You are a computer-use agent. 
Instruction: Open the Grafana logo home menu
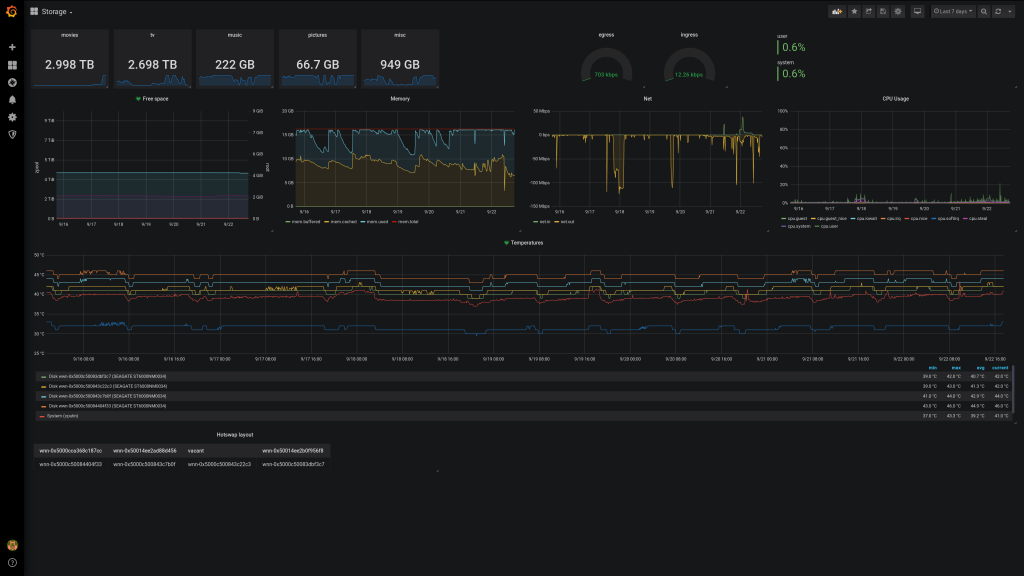11,12
